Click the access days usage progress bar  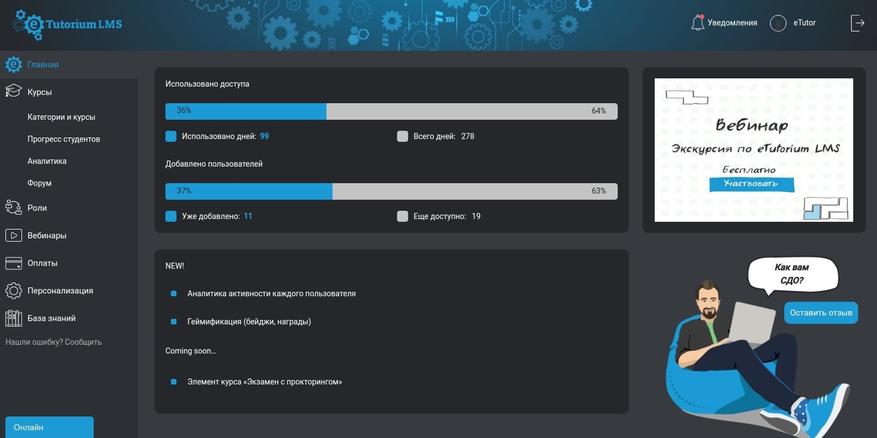[391, 111]
